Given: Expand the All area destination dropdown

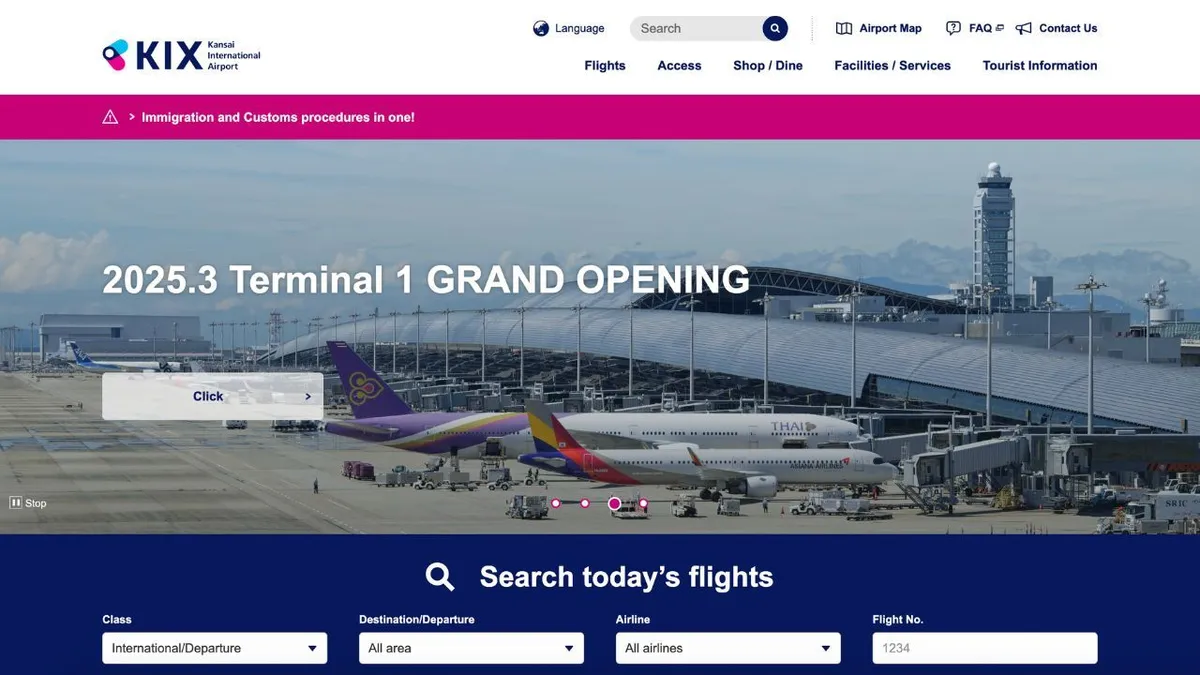Looking at the screenshot, I should point(471,648).
